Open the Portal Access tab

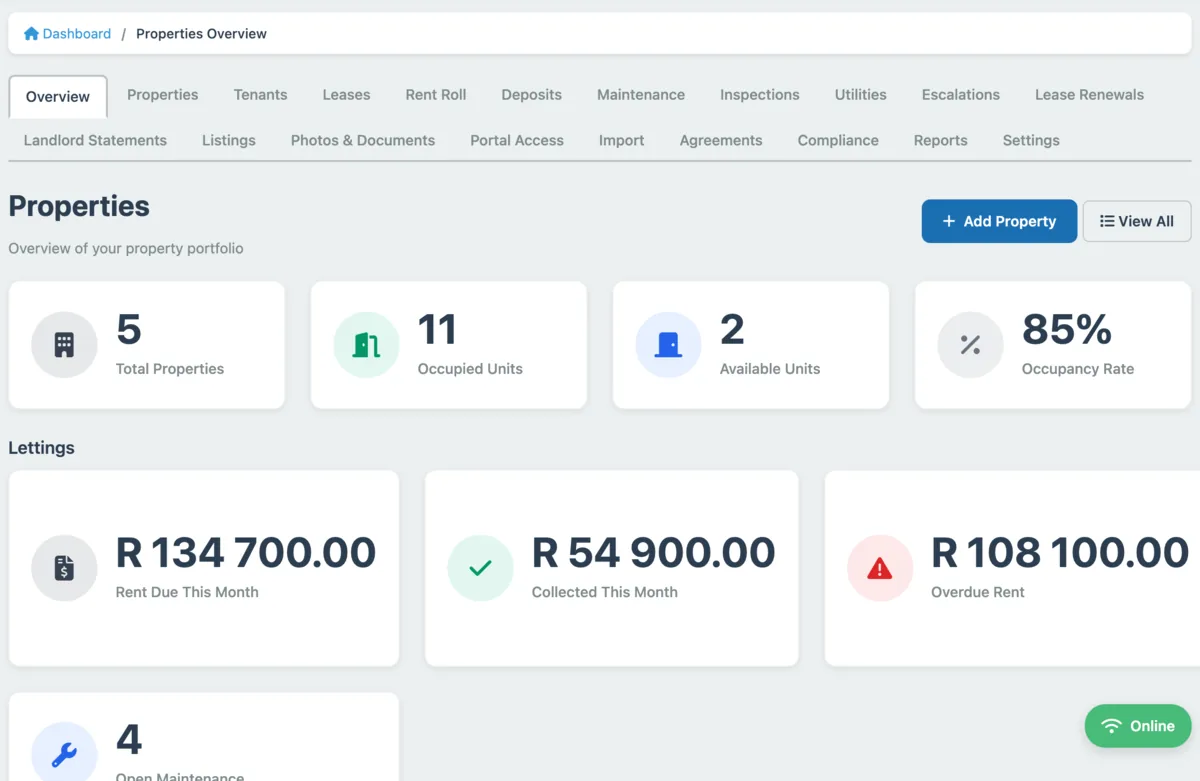click(517, 141)
